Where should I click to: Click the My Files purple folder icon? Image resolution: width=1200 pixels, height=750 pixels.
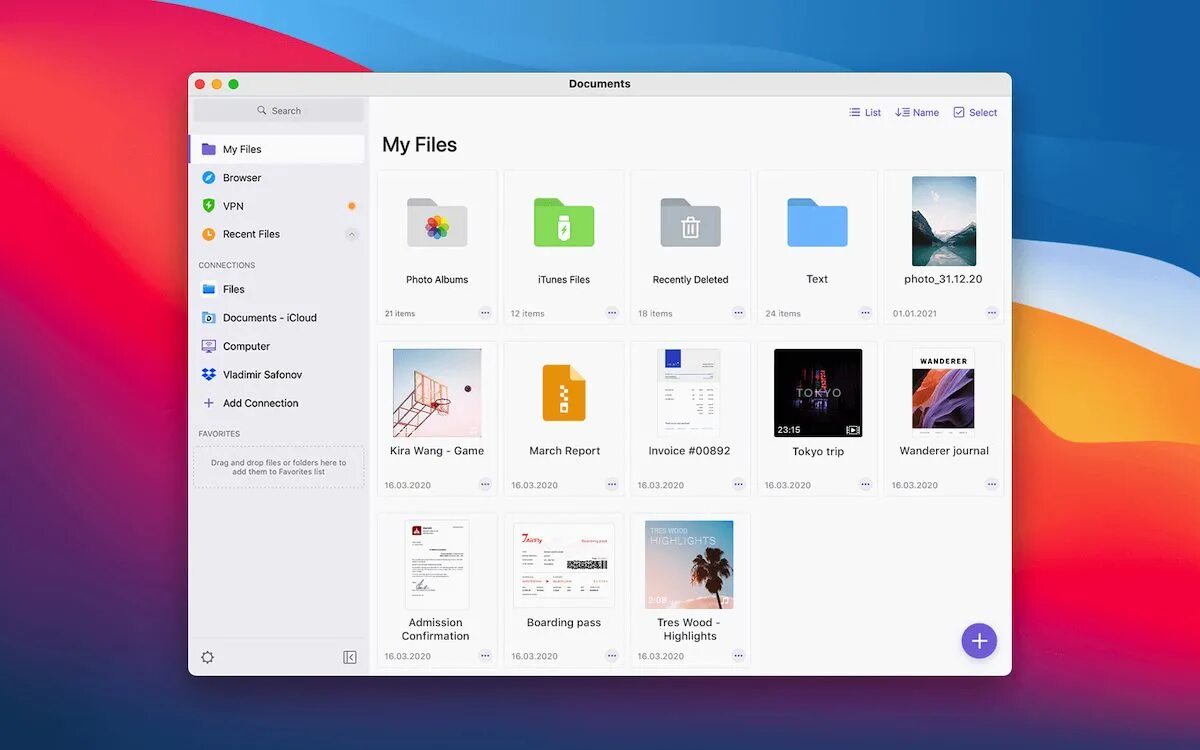point(208,149)
